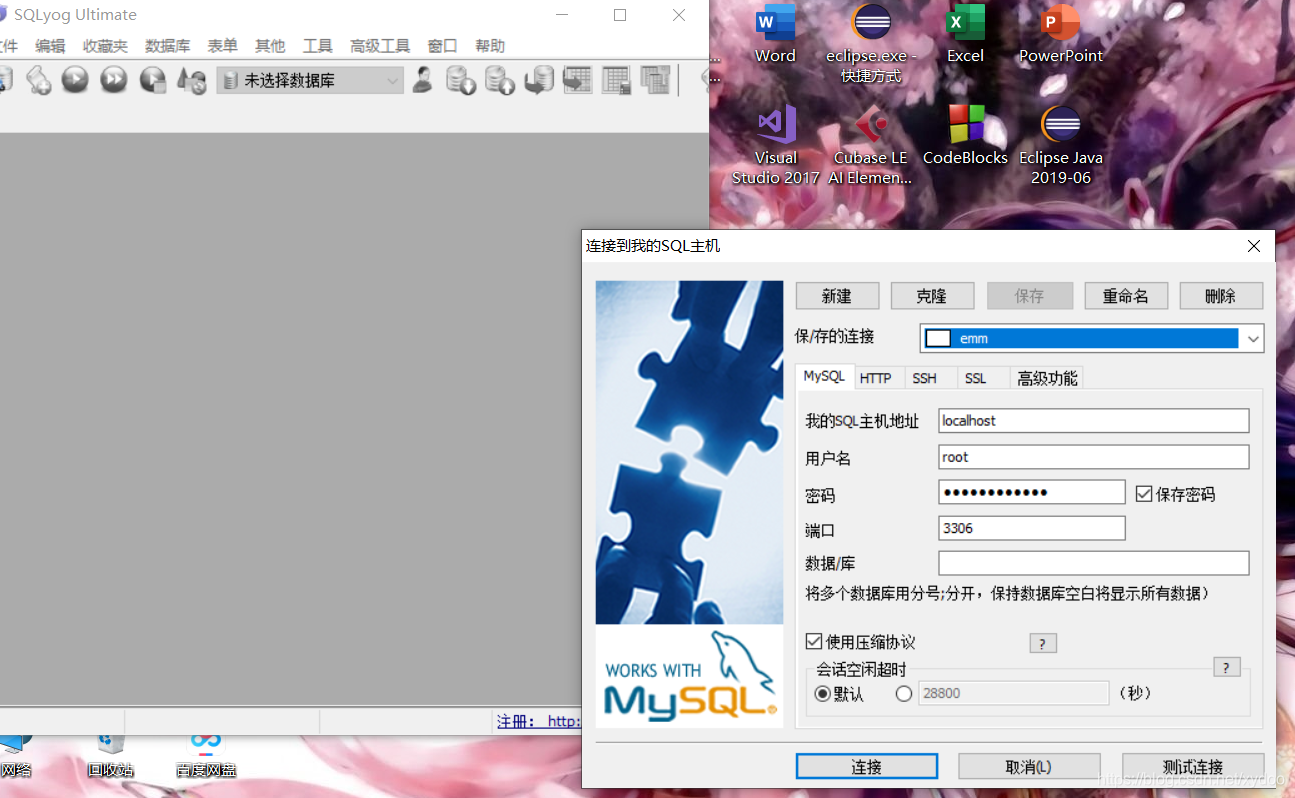Click the 测试连接 button
The image size is (1295, 798).
click(x=1193, y=767)
